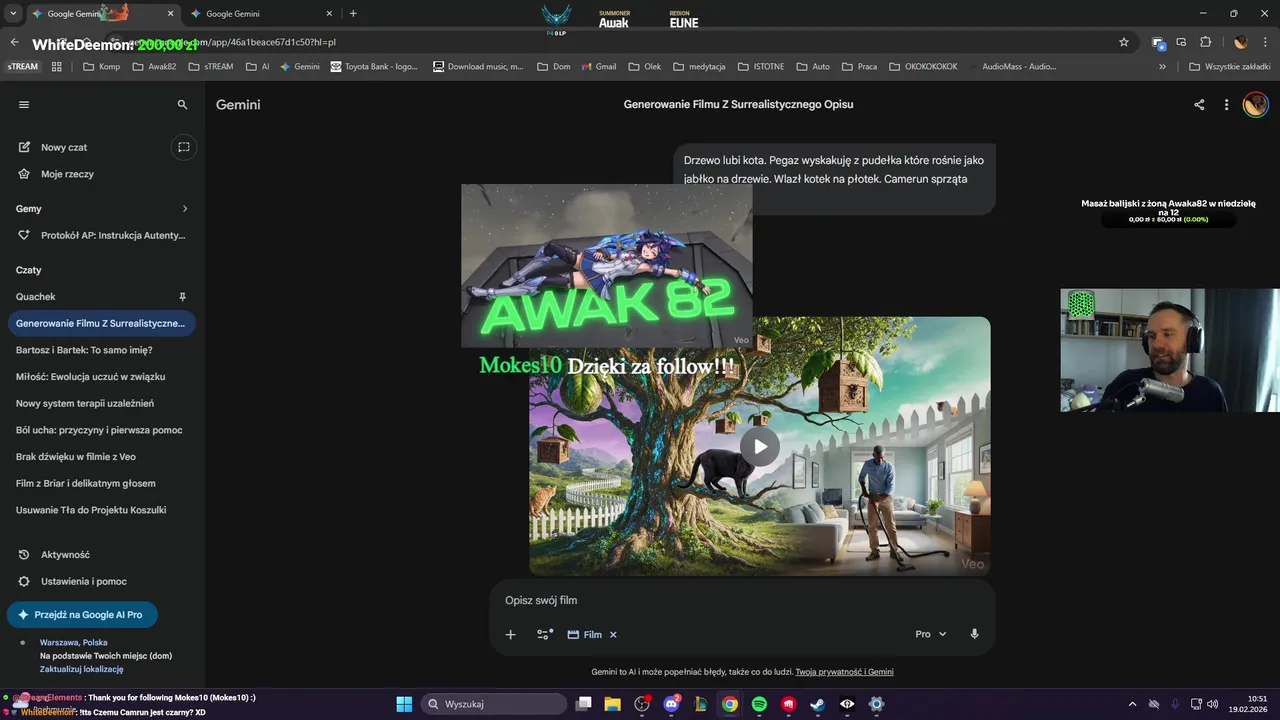Remove the Film tool chip with X
This screenshot has height=720, width=1280.
click(x=613, y=634)
